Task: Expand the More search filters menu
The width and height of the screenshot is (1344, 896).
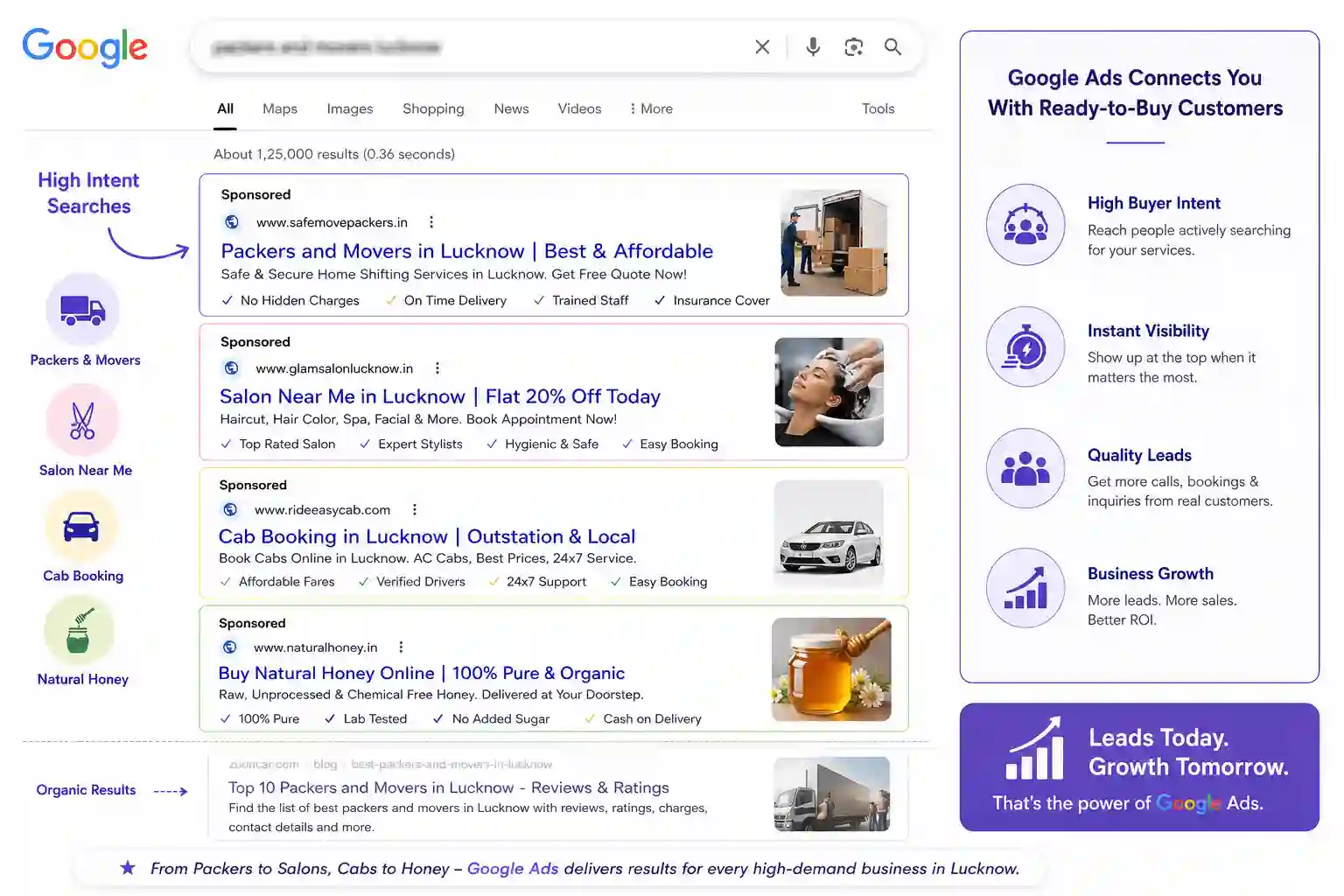Action: click(x=651, y=108)
